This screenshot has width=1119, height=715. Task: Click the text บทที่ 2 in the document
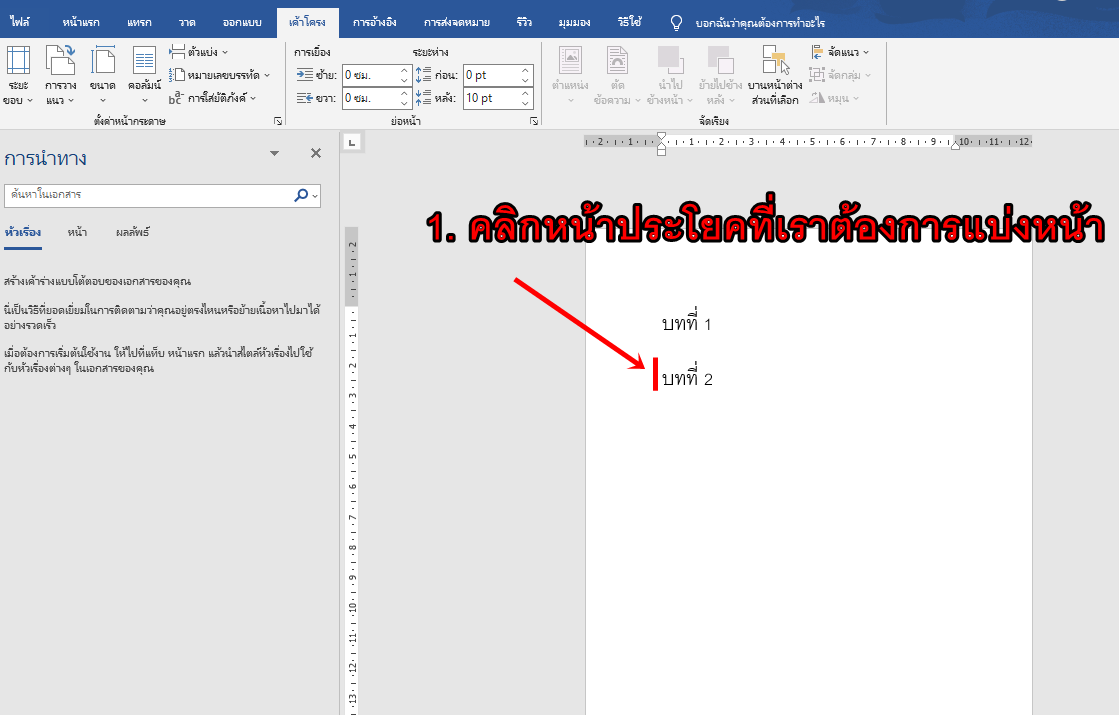pyautogui.click(x=687, y=377)
